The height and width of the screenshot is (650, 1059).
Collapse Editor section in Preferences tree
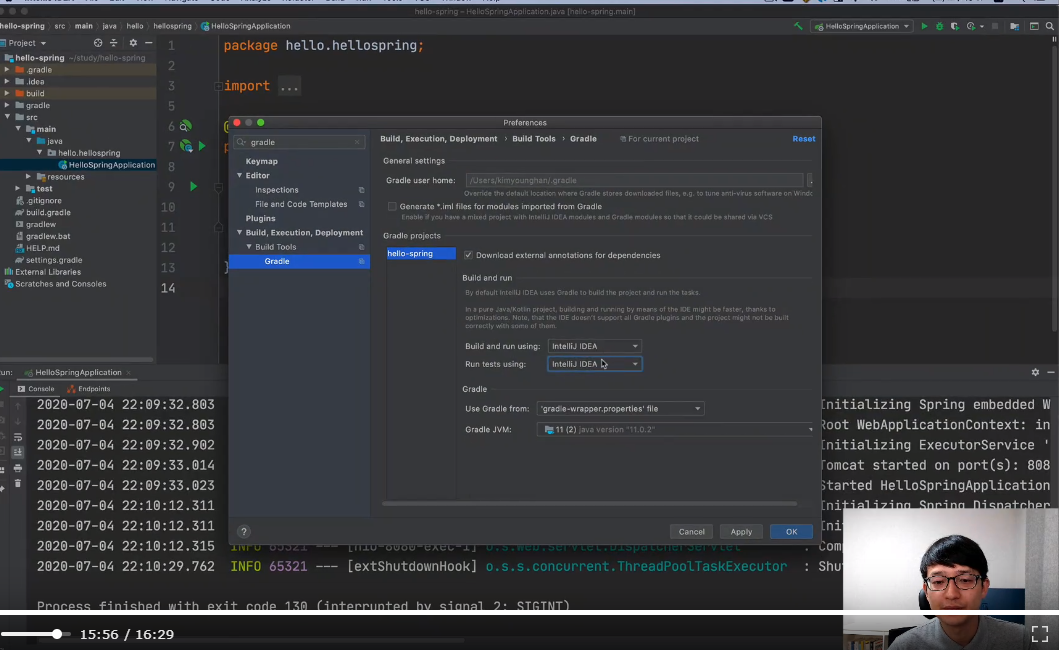click(239, 176)
